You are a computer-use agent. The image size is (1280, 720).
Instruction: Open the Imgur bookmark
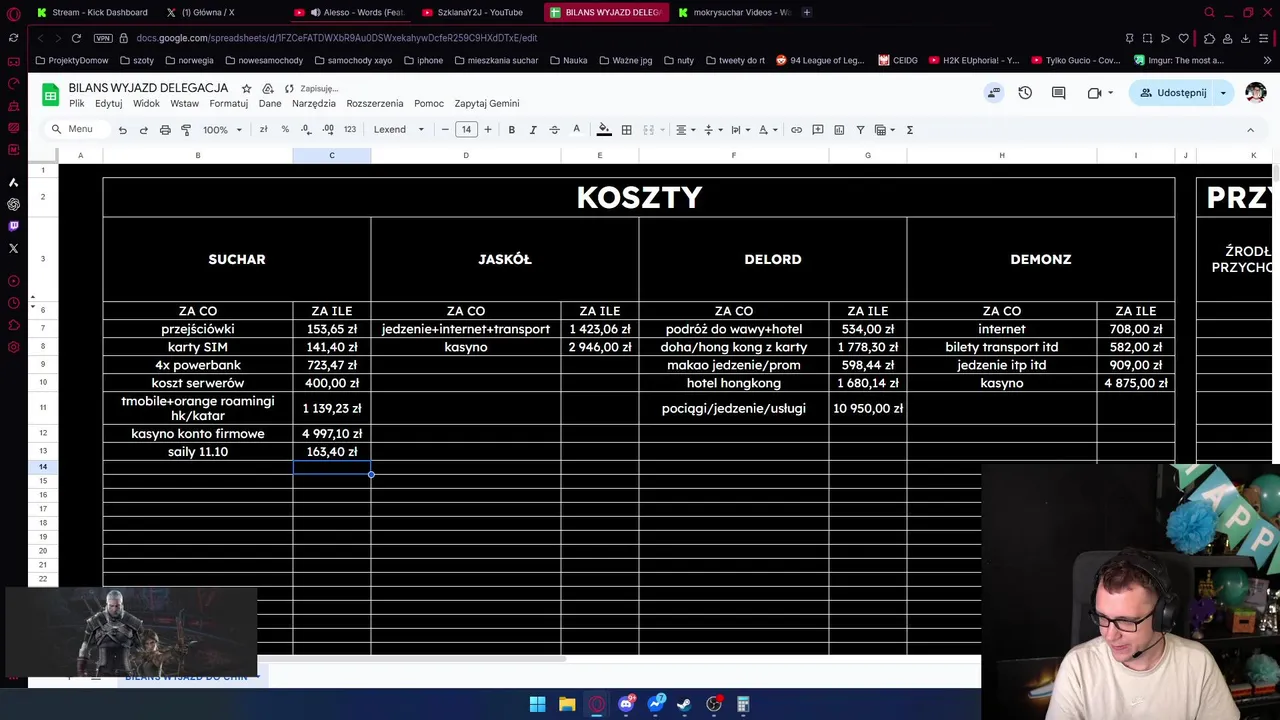1178,60
